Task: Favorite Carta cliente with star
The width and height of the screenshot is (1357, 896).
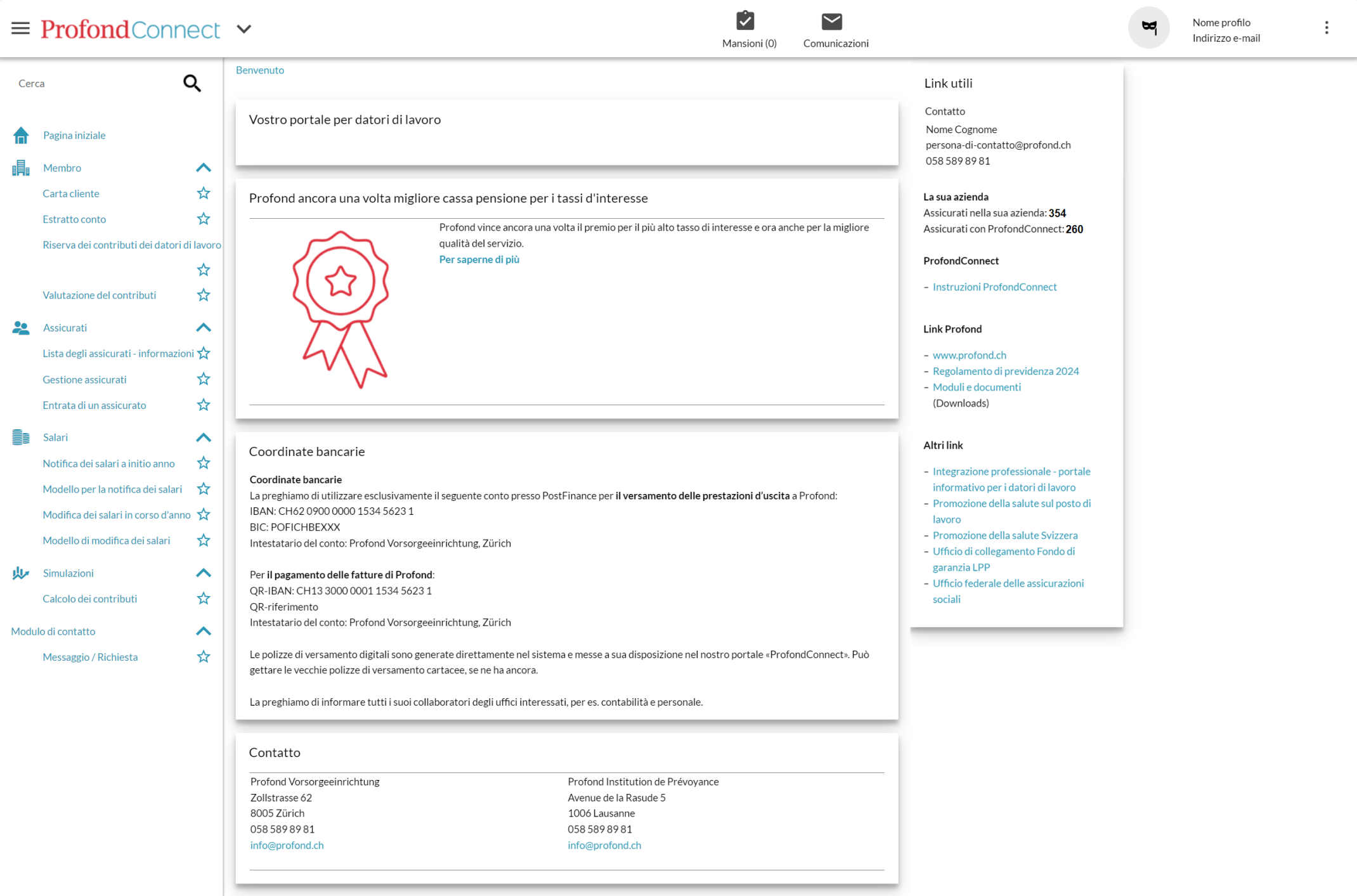Action: 203,193
